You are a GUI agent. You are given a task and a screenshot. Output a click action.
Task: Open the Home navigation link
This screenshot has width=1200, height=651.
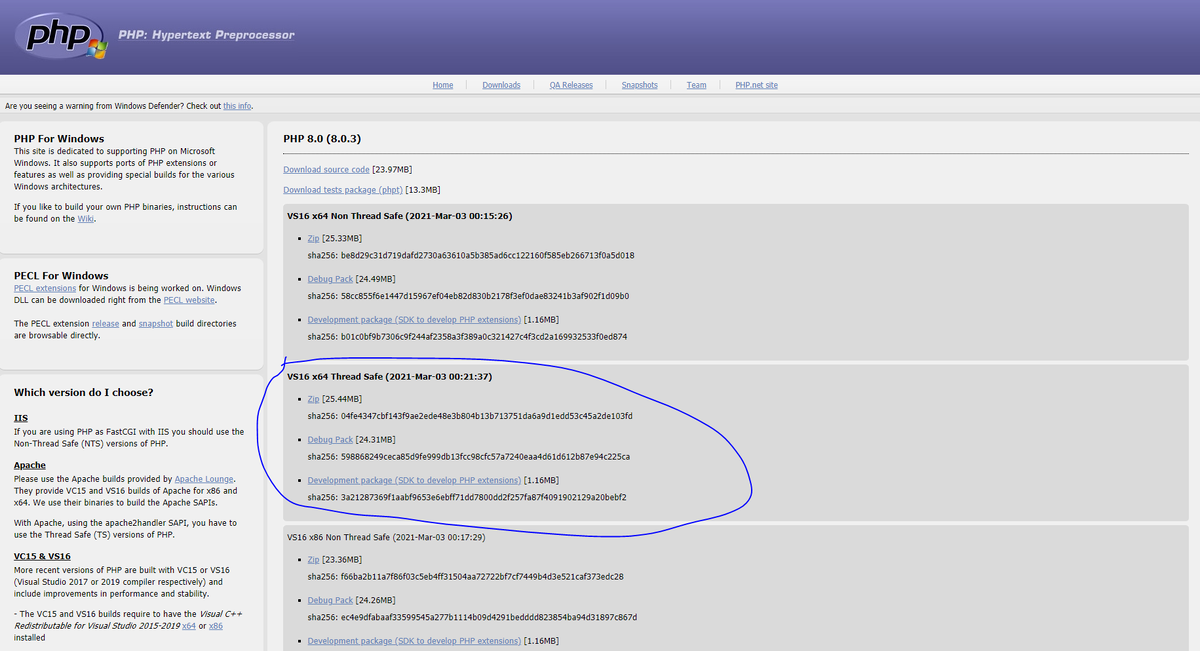443,85
